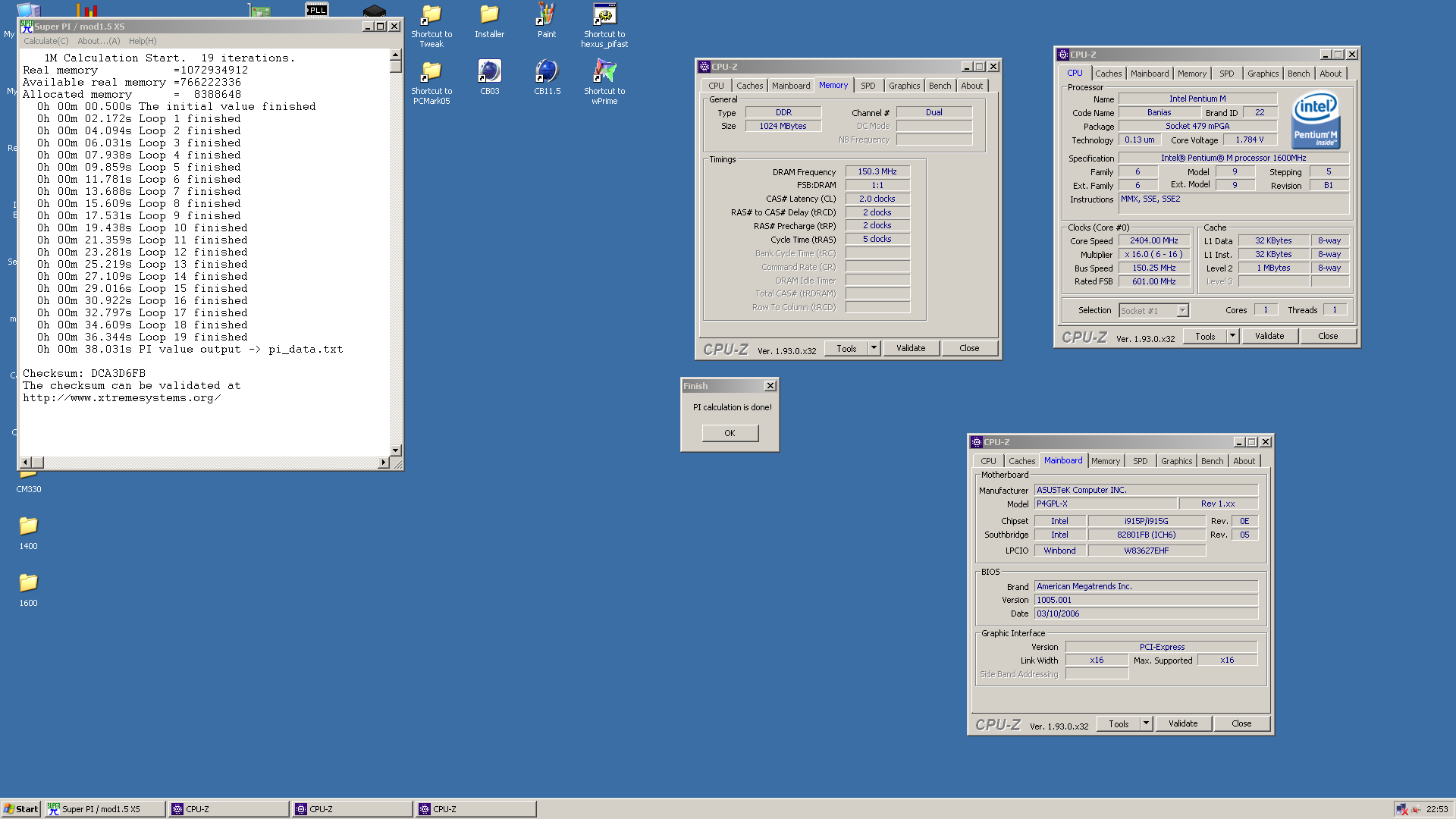Click Super PI horizontal scroll right arrow

tap(383, 462)
